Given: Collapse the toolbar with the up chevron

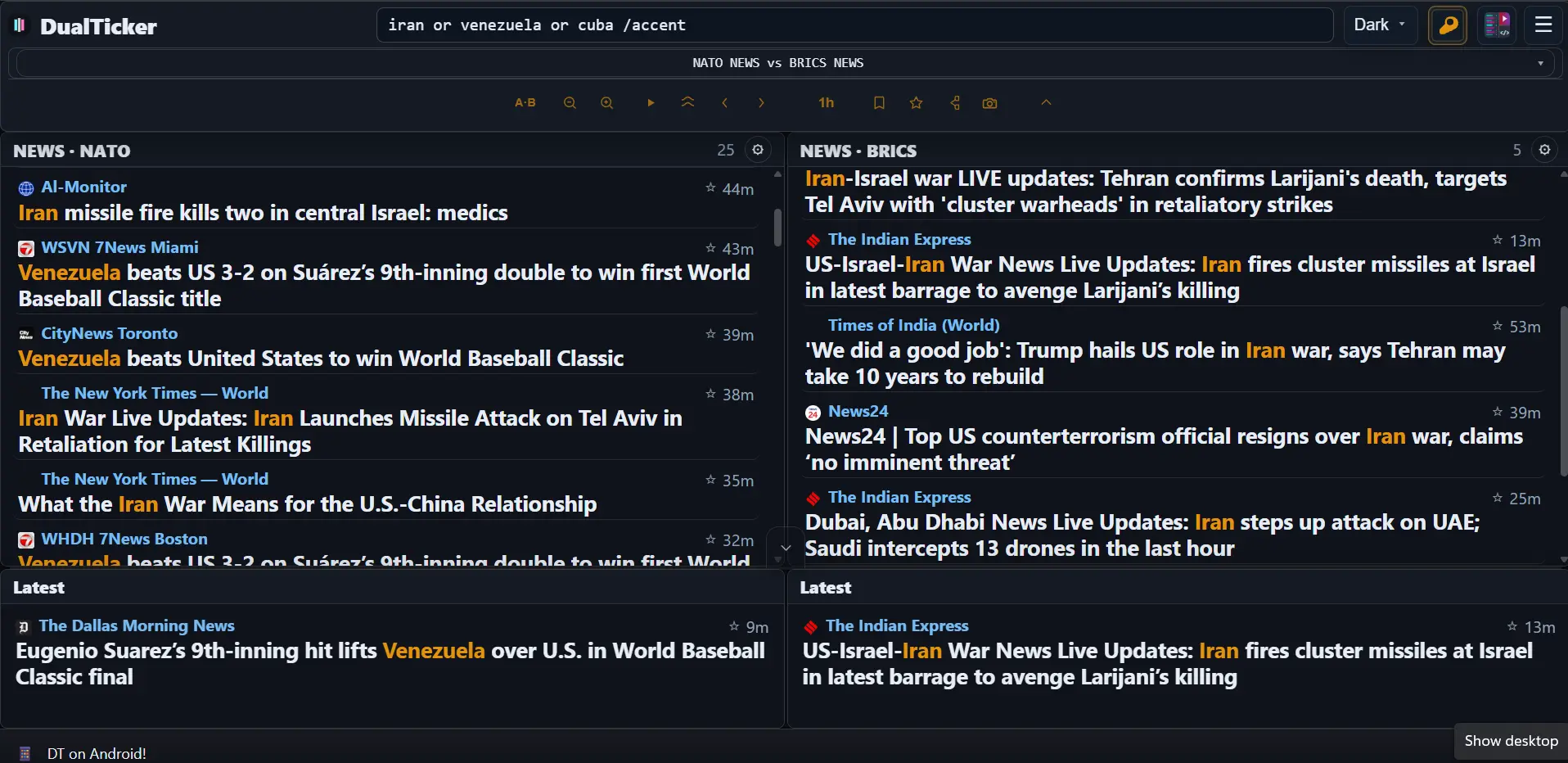Looking at the screenshot, I should tap(1046, 102).
